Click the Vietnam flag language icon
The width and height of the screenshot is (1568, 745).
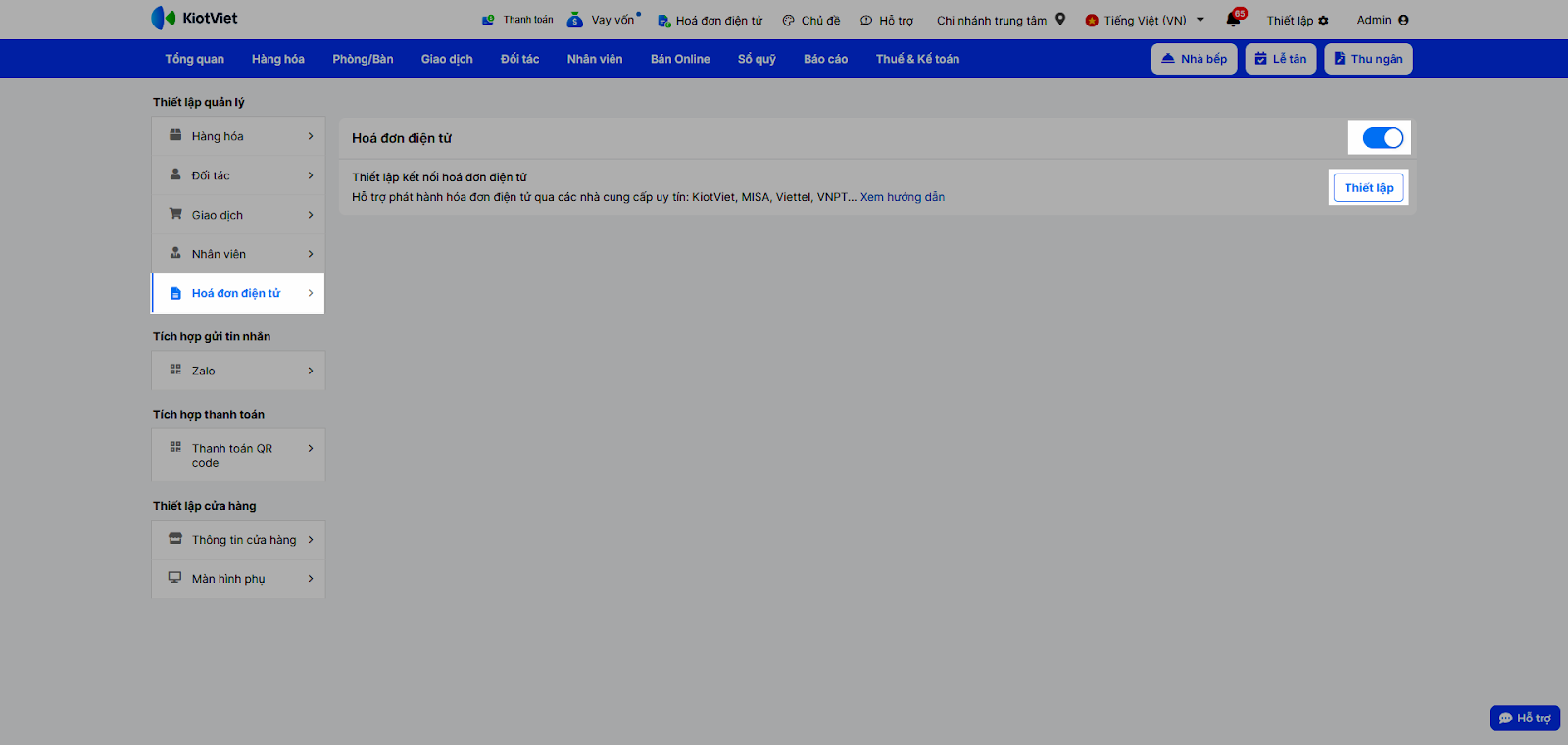click(1092, 20)
